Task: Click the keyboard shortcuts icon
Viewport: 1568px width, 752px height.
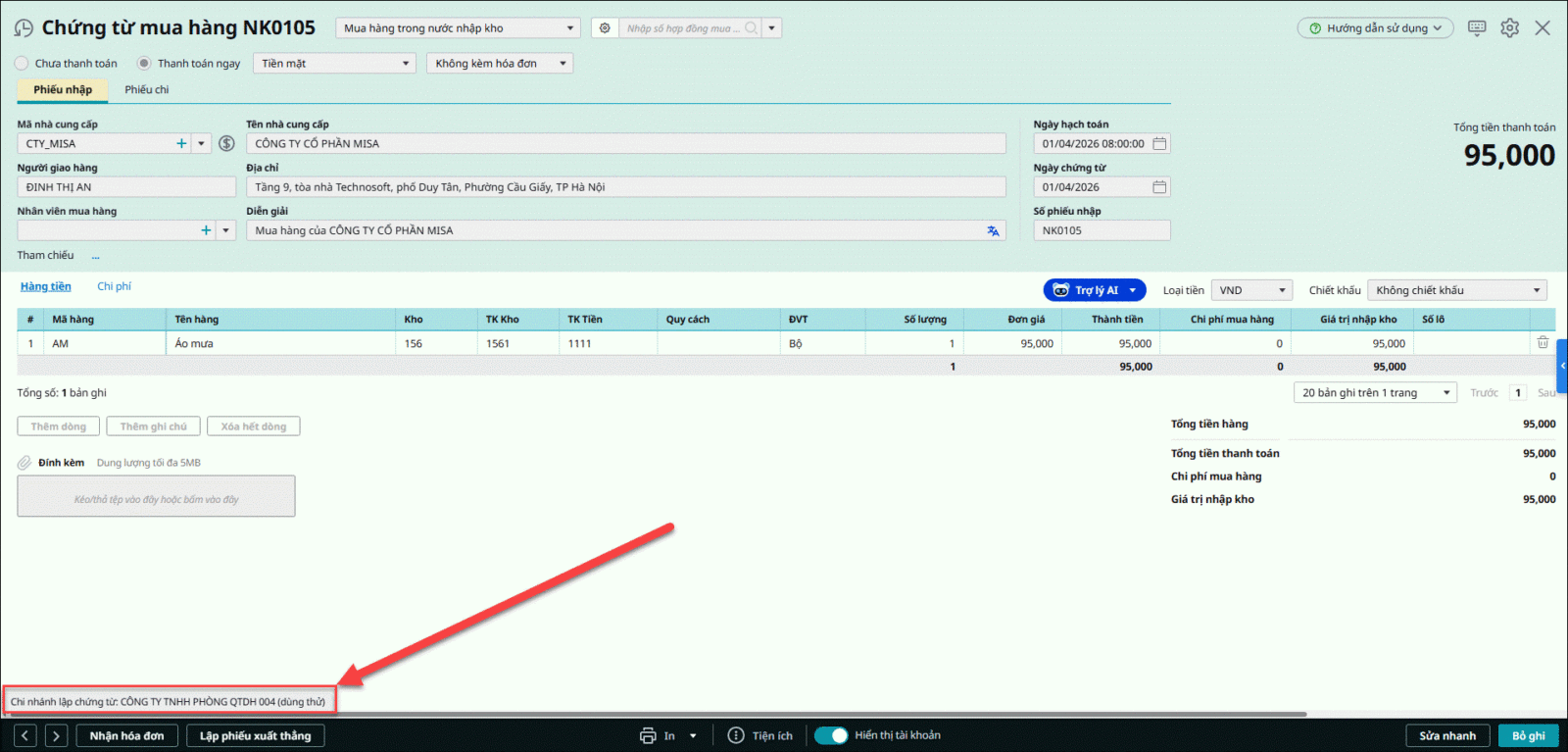Action: pyautogui.click(x=1477, y=28)
